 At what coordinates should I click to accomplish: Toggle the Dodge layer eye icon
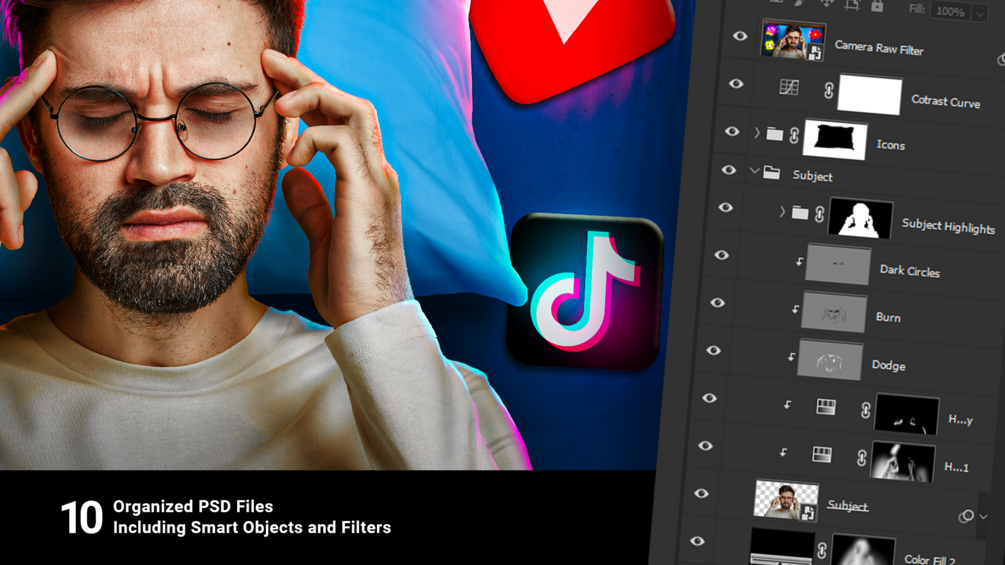tap(713, 350)
